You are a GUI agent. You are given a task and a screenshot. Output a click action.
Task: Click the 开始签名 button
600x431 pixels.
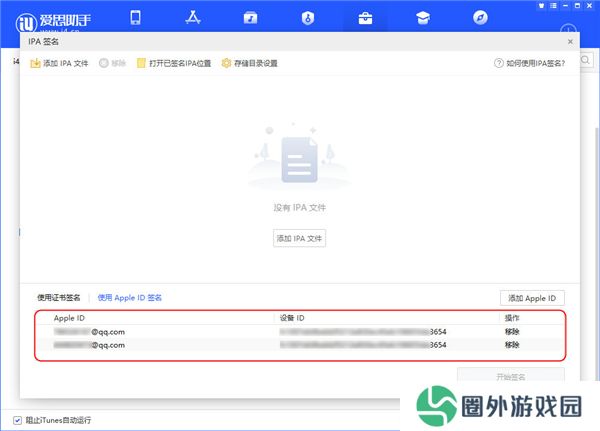(x=511, y=375)
